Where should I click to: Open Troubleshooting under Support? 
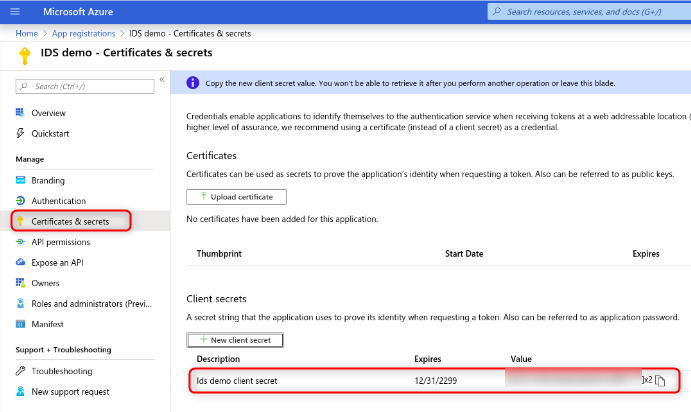62,371
